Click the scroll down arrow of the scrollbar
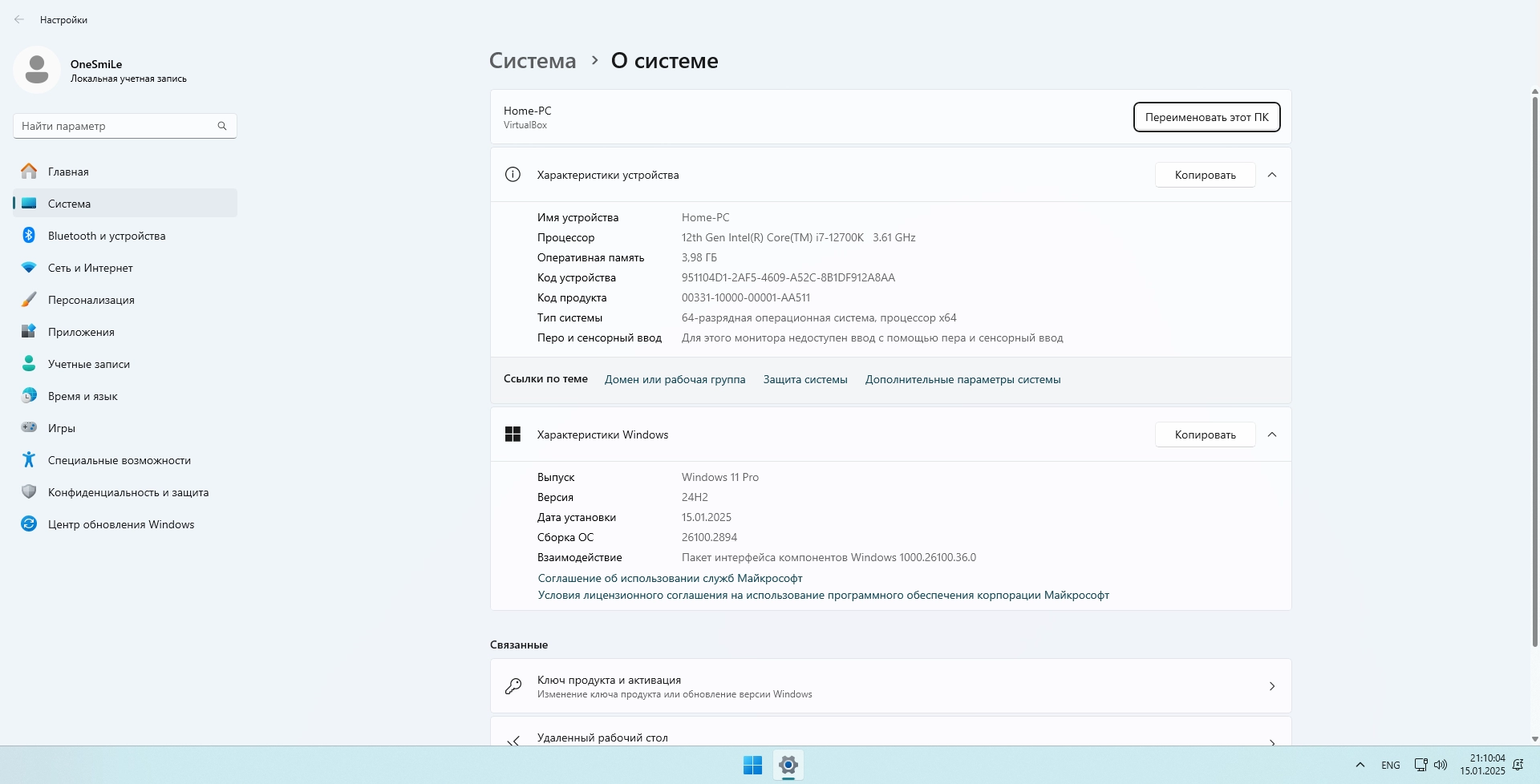Image resolution: width=1540 pixels, height=784 pixels. coord(1534,739)
